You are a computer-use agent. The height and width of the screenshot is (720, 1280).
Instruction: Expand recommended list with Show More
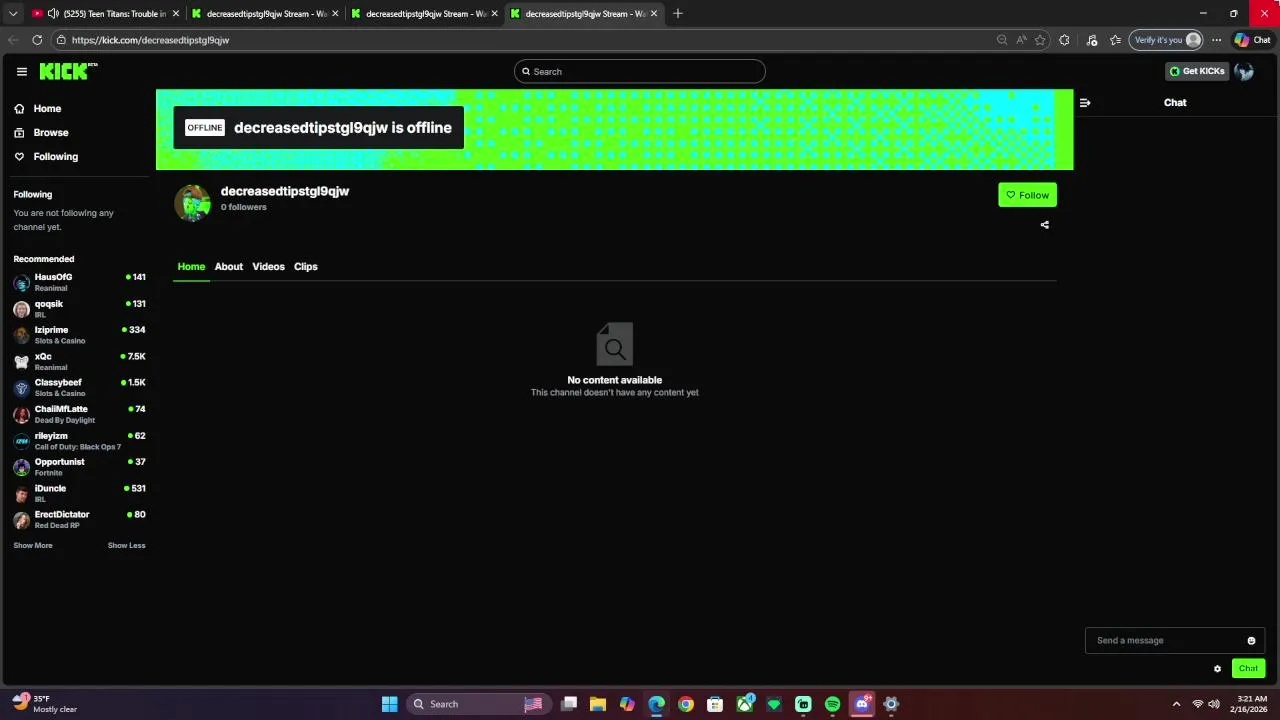tap(33, 546)
